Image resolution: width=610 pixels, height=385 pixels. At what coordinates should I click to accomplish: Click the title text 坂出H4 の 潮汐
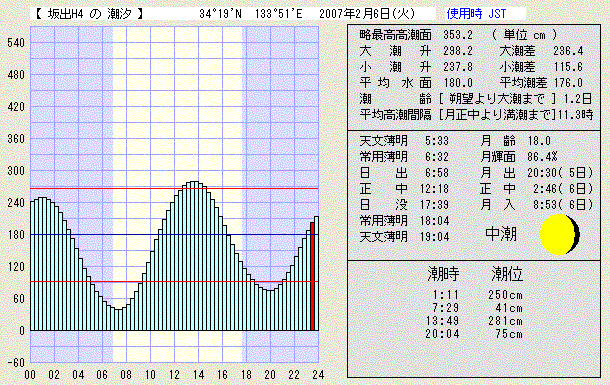(89, 14)
